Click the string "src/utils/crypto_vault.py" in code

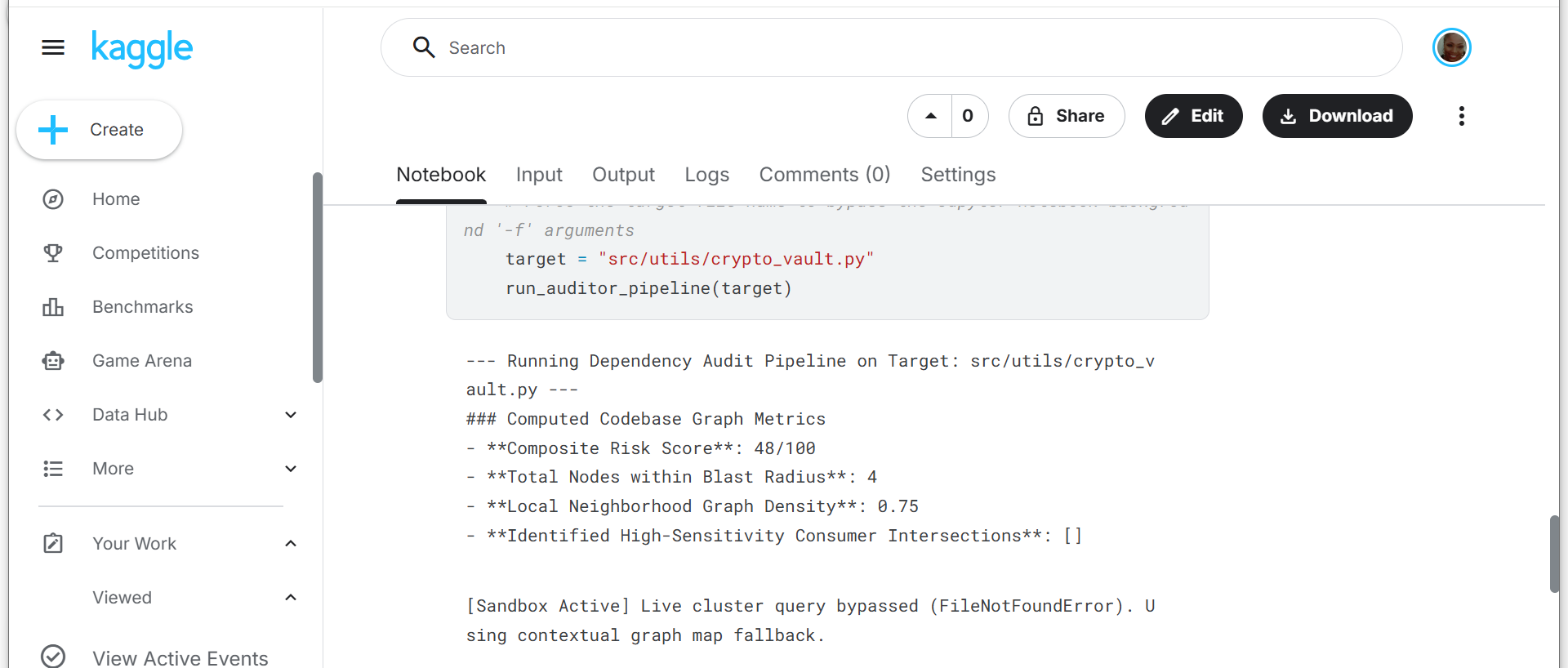pyautogui.click(x=736, y=259)
